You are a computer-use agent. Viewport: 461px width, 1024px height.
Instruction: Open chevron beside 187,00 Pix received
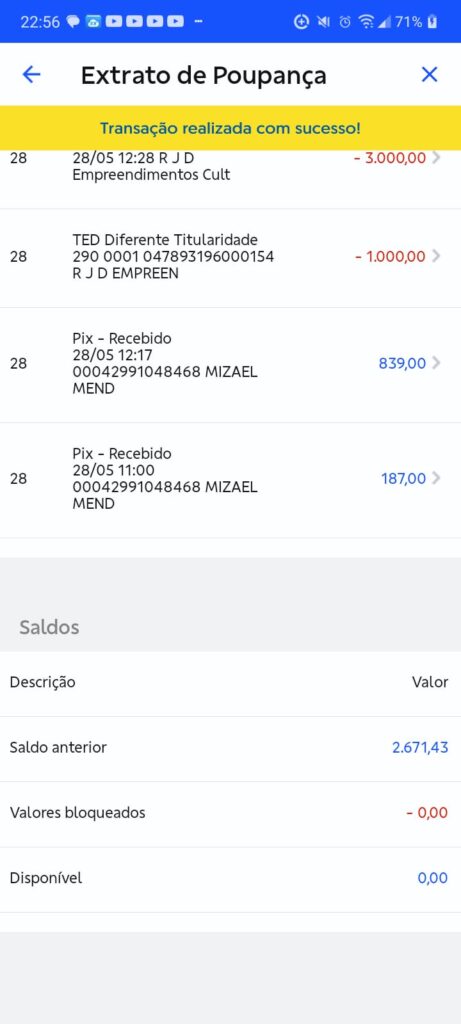pyautogui.click(x=436, y=479)
